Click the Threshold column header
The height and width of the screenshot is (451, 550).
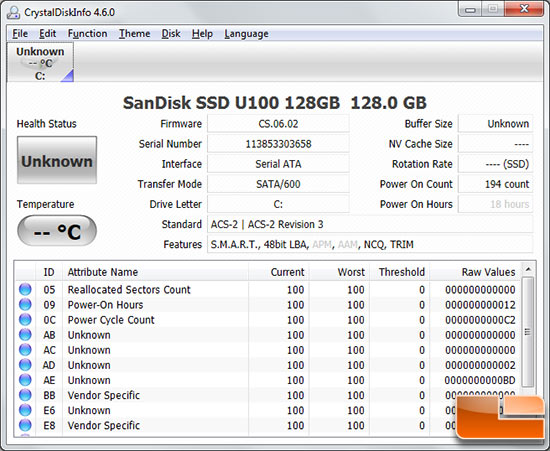[399, 272]
